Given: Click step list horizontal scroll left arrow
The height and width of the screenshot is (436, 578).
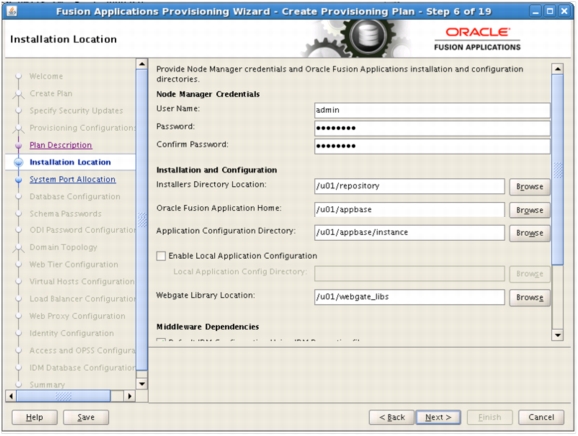Looking at the screenshot, I should (11, 396).
